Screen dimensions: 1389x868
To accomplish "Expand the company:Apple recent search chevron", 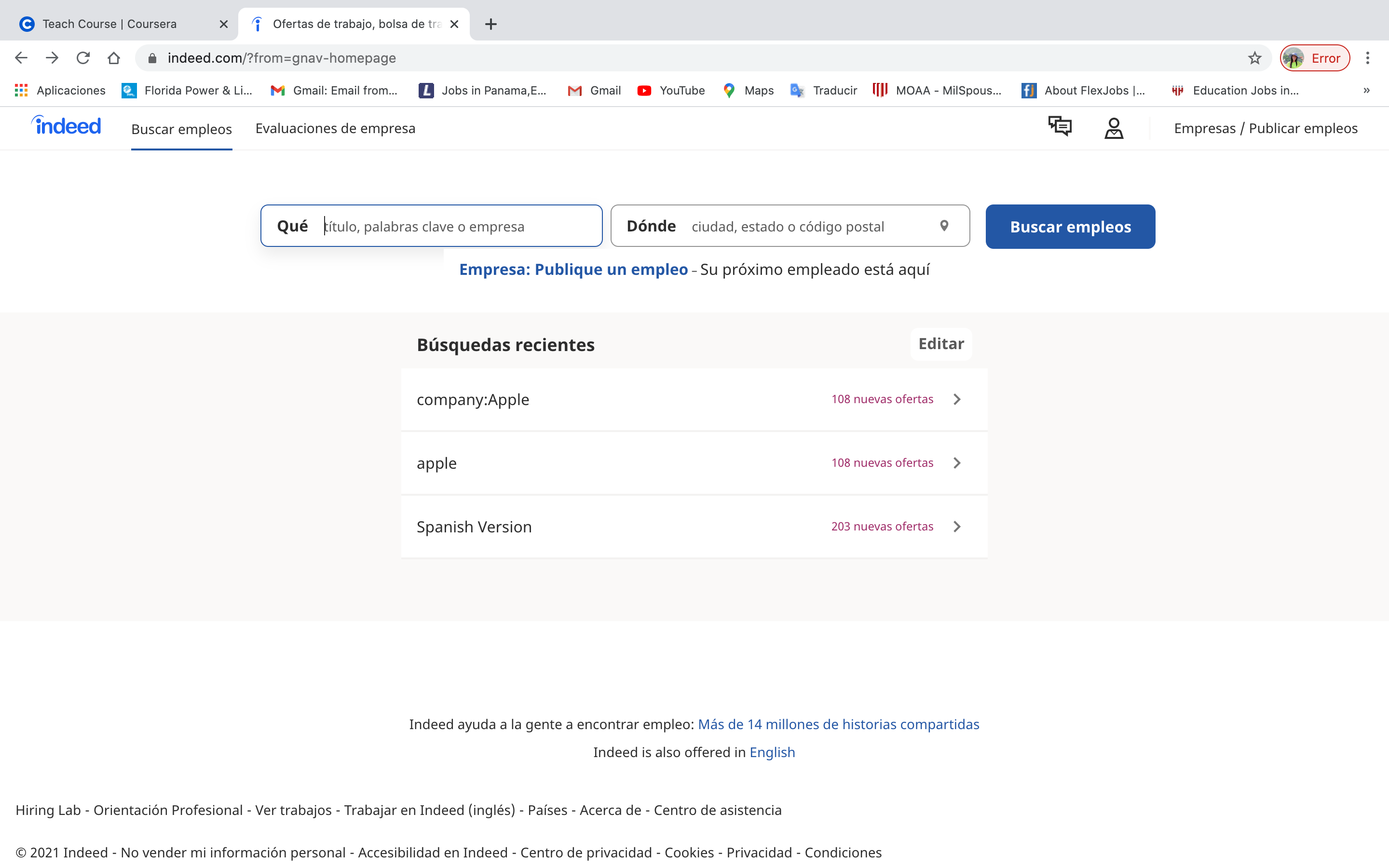I will pos(957,399).
